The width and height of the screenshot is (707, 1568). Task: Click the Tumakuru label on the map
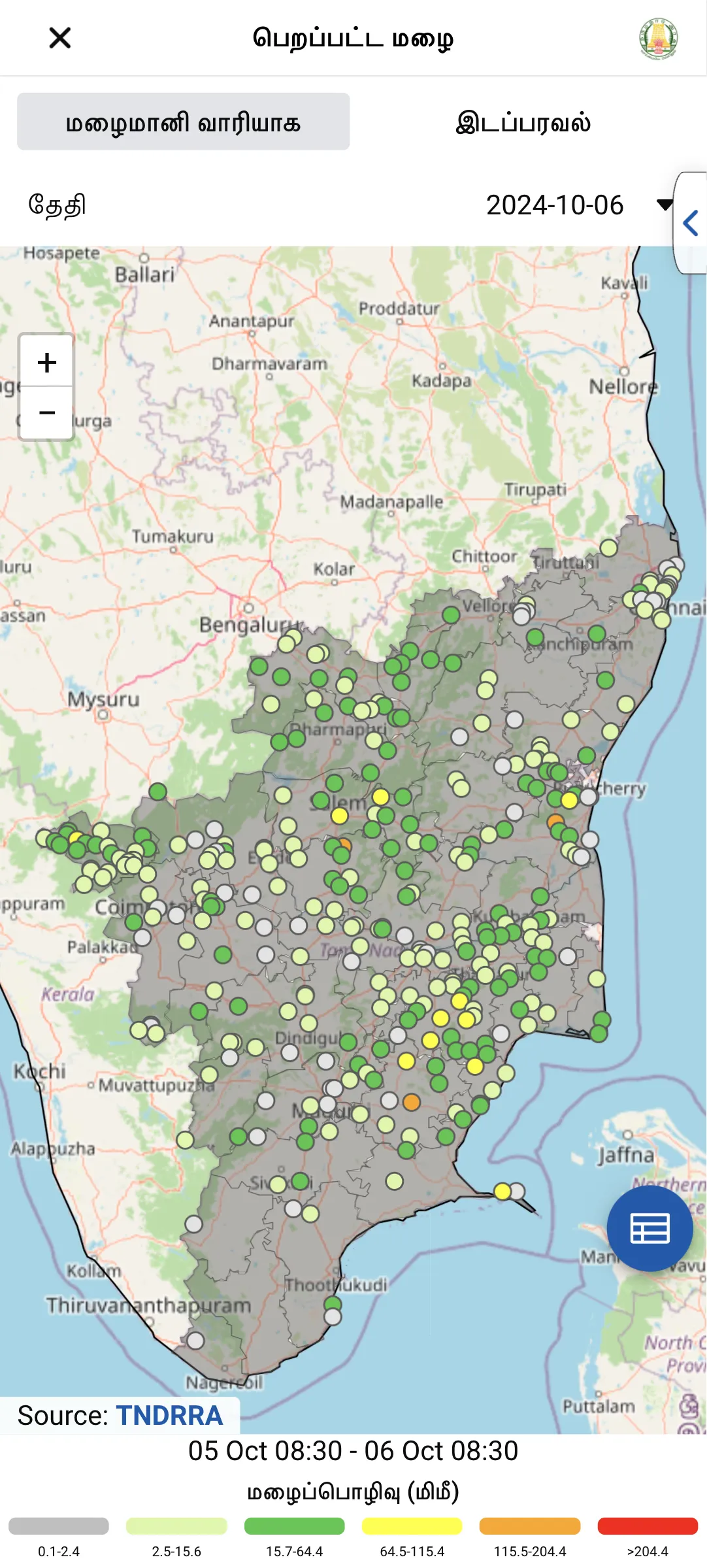(173, 537)
